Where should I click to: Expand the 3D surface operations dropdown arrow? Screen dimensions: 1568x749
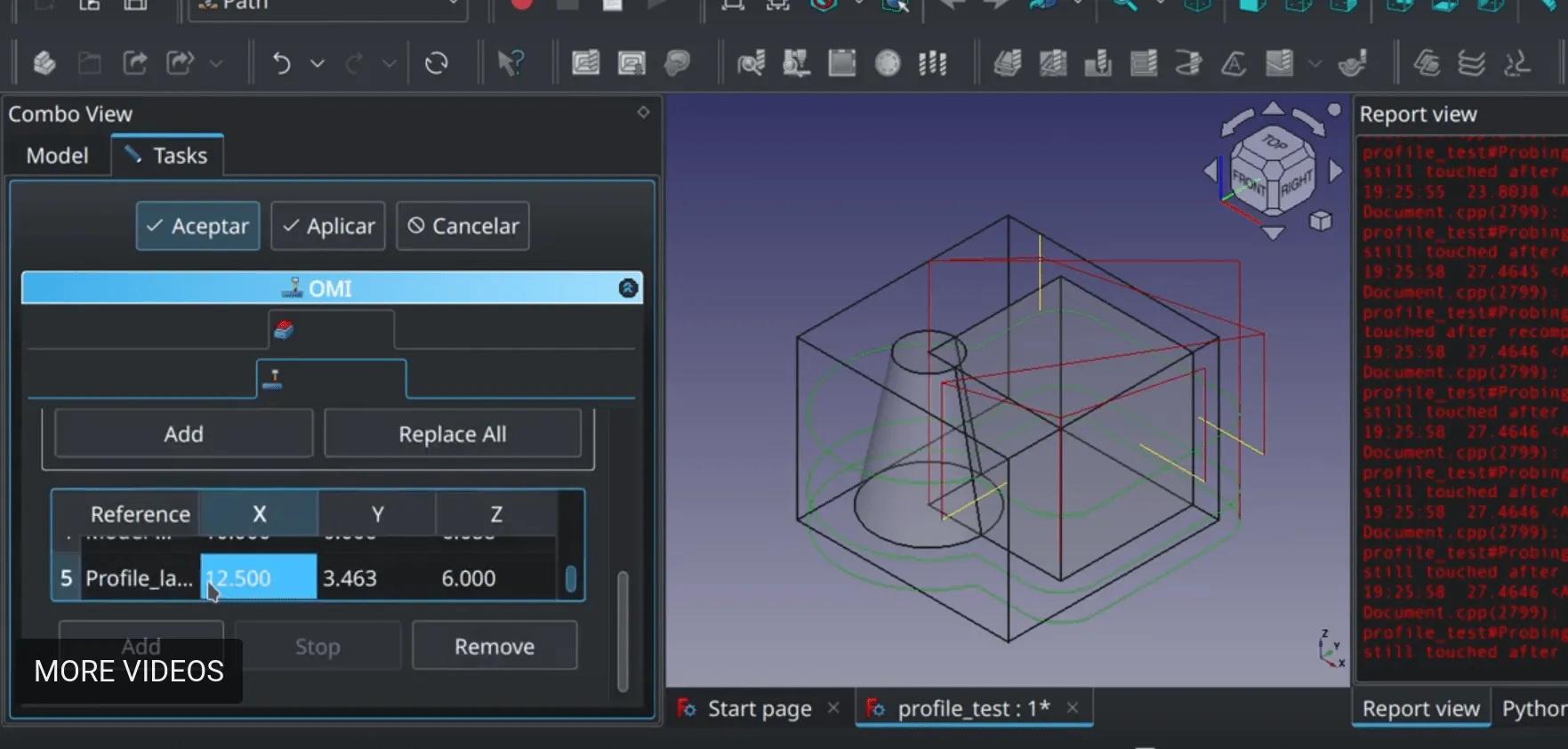(1315, 63)
